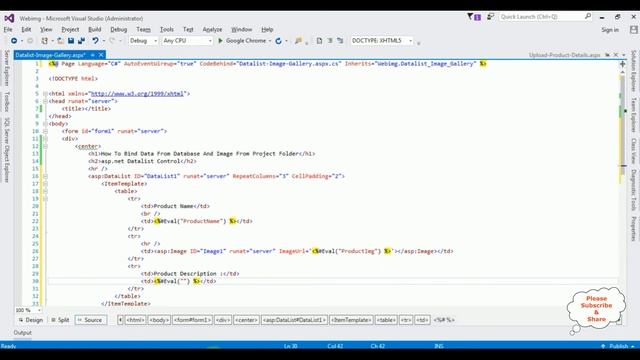Click the Redo toolbar icon
The width and height of the screenshot is (640, 360).
(x=112, y=41)
